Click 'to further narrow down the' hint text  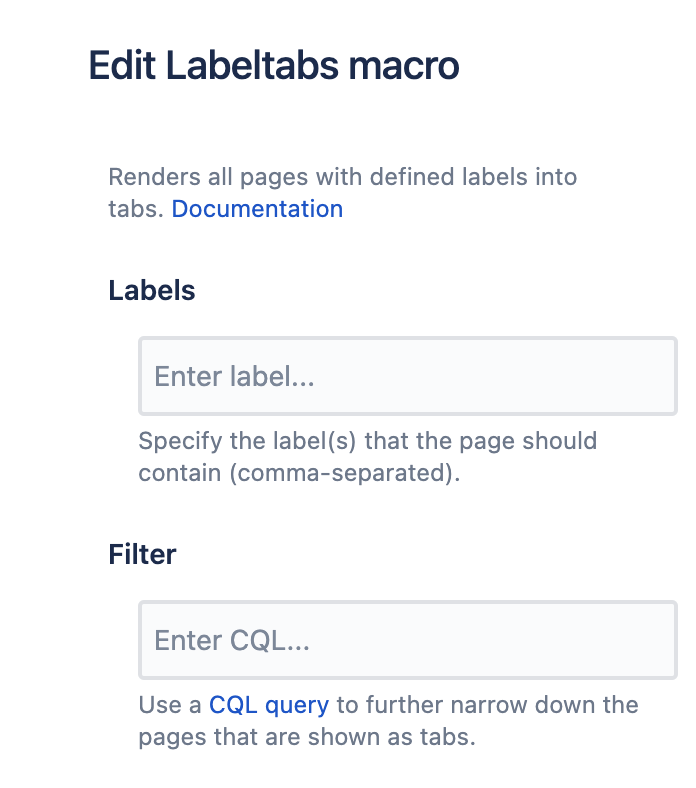(487, 705)
